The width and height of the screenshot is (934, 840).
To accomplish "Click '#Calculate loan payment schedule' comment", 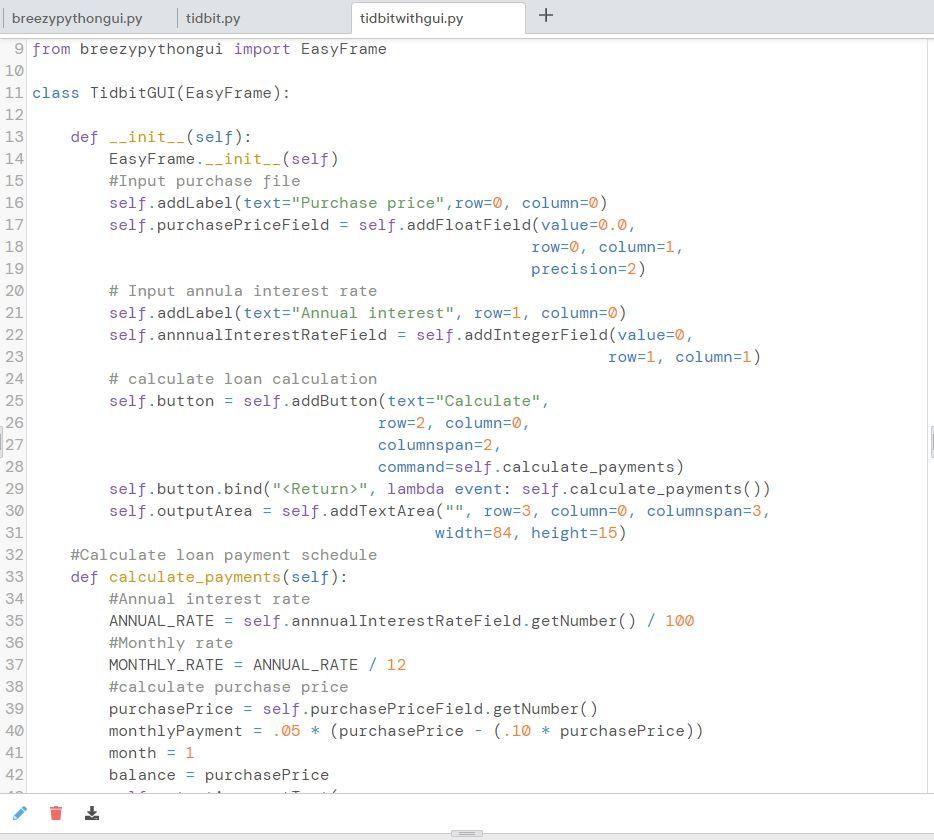I will [x=224, y=555].
